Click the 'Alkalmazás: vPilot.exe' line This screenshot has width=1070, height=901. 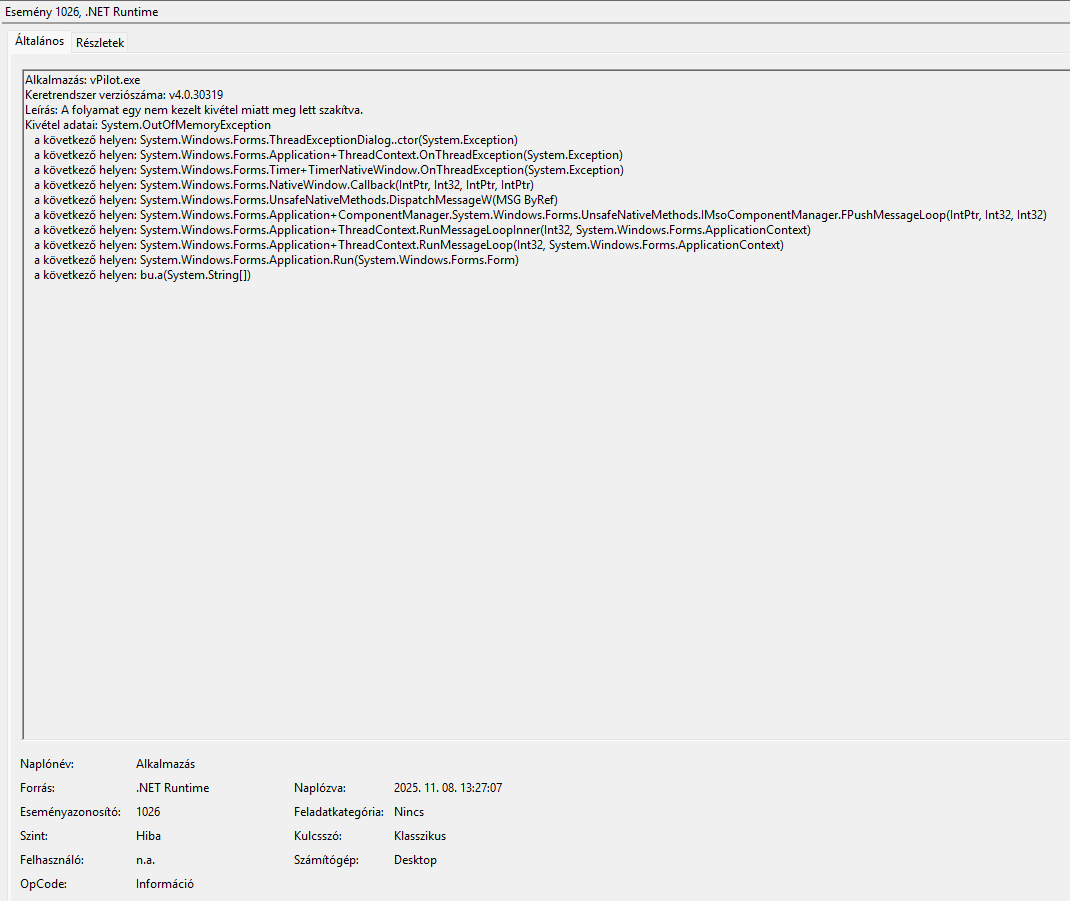click(82, 80)
